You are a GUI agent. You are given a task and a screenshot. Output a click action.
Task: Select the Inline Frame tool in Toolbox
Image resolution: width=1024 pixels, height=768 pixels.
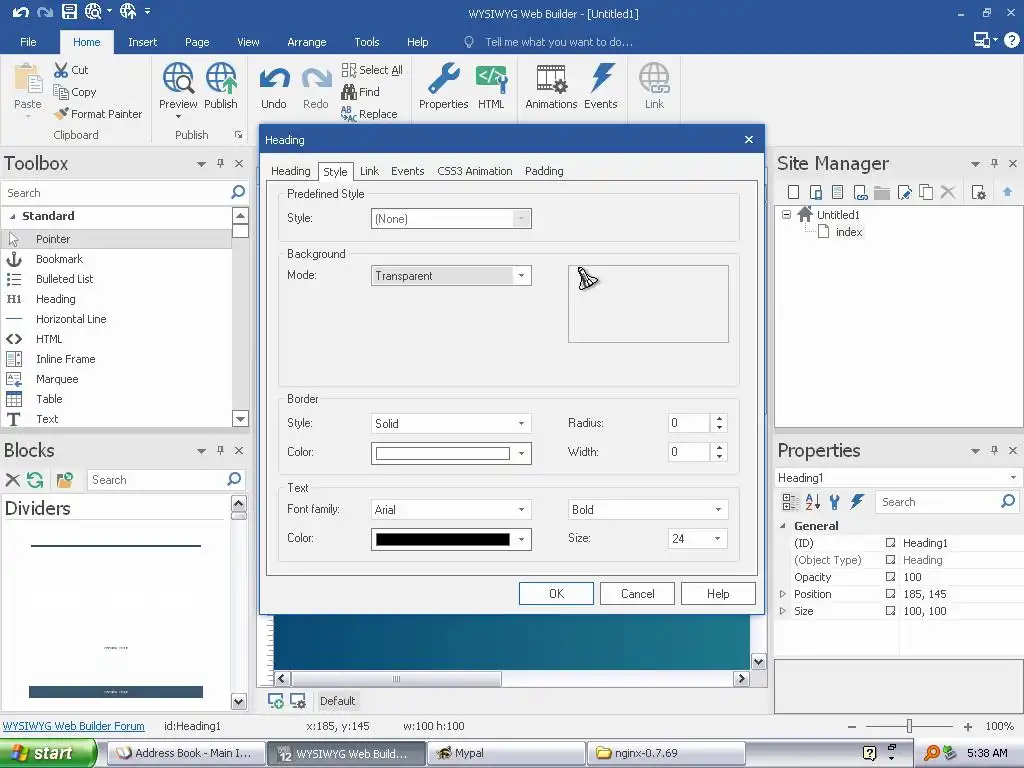pyautogui.click(x=116, y=359)
